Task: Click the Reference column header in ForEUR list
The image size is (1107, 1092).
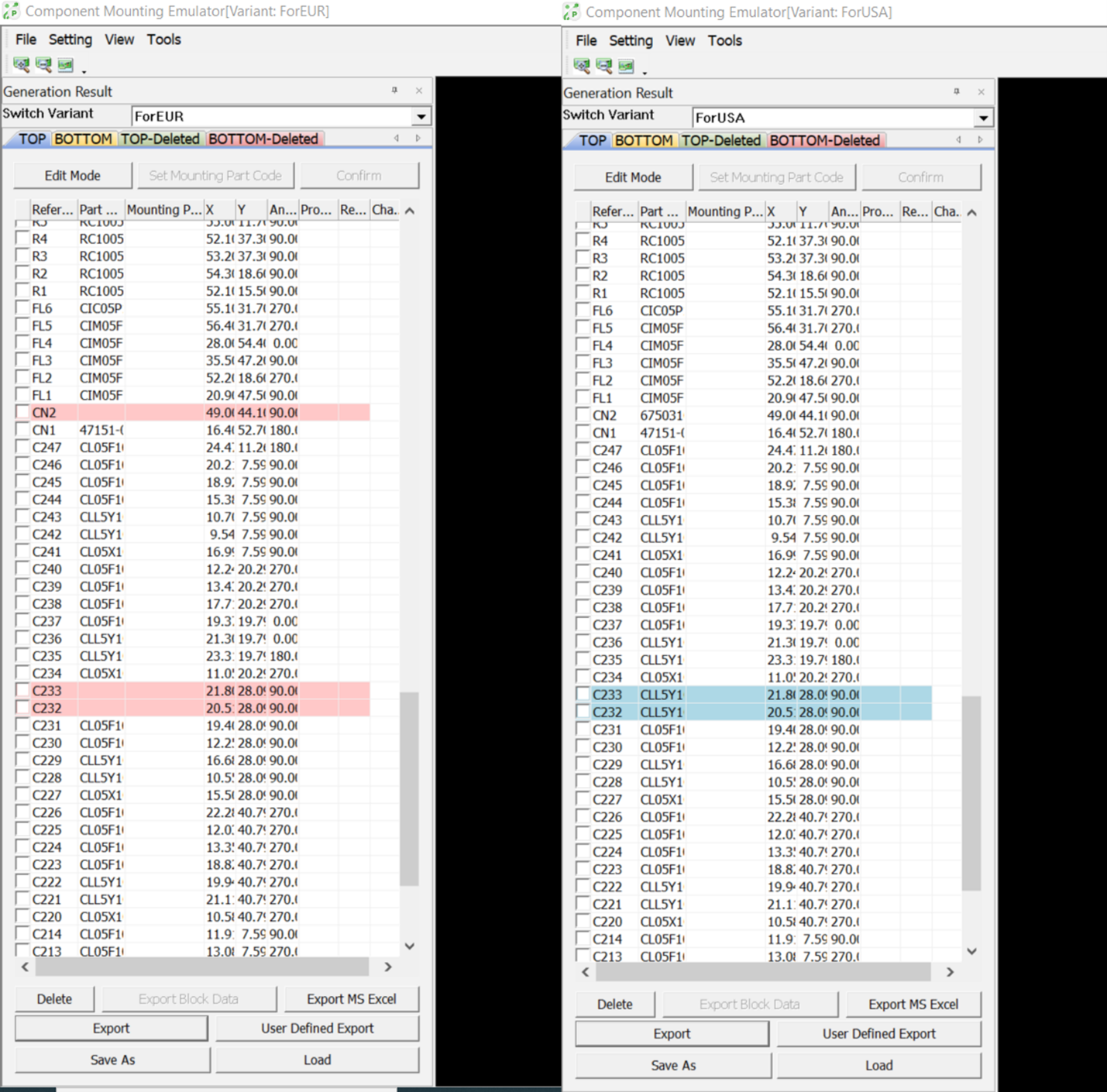Action: 52,210
